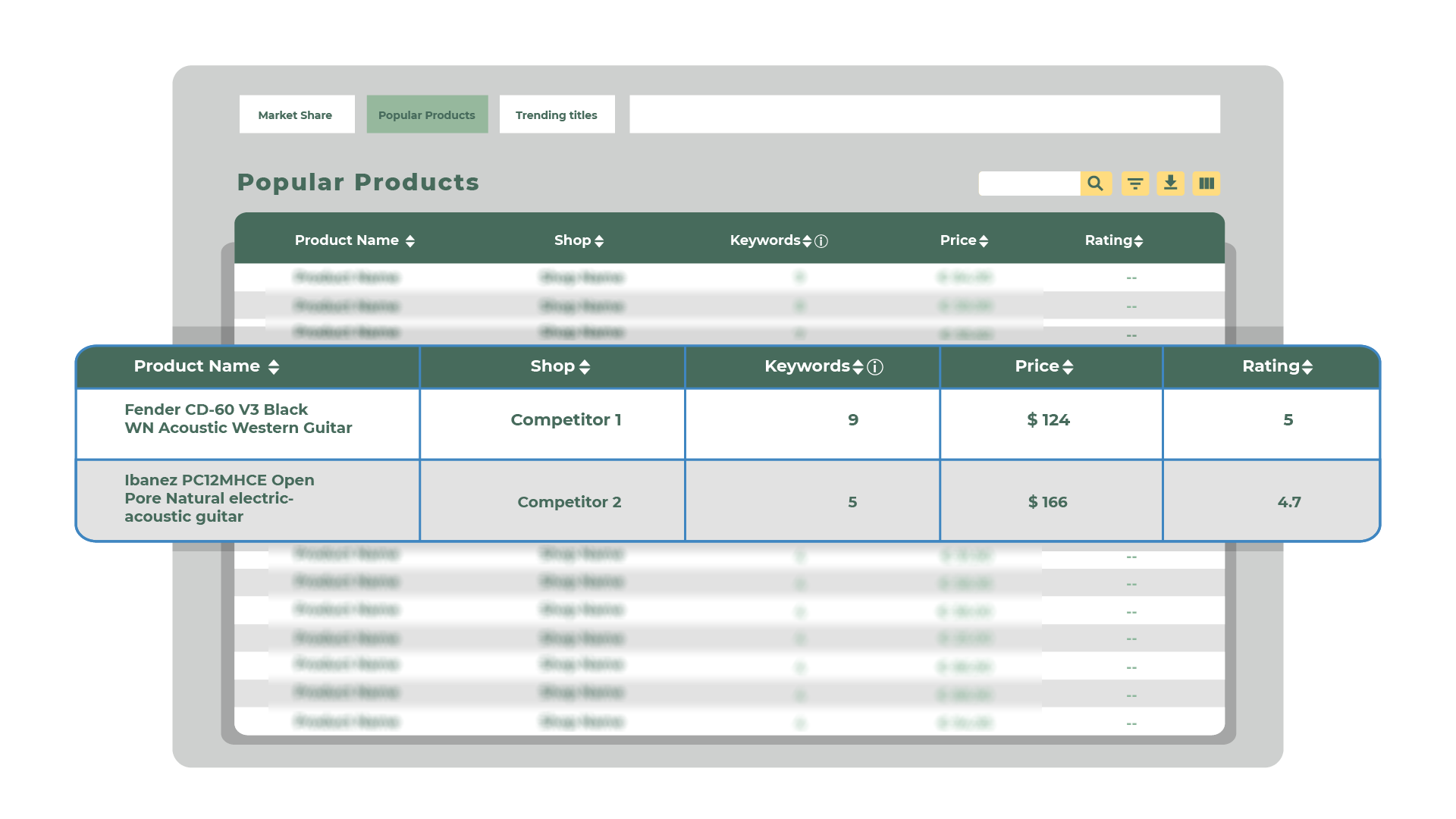Sort by Shop in background table header
The height and width of the screenshot is (819, 1456).
point(599,241)
